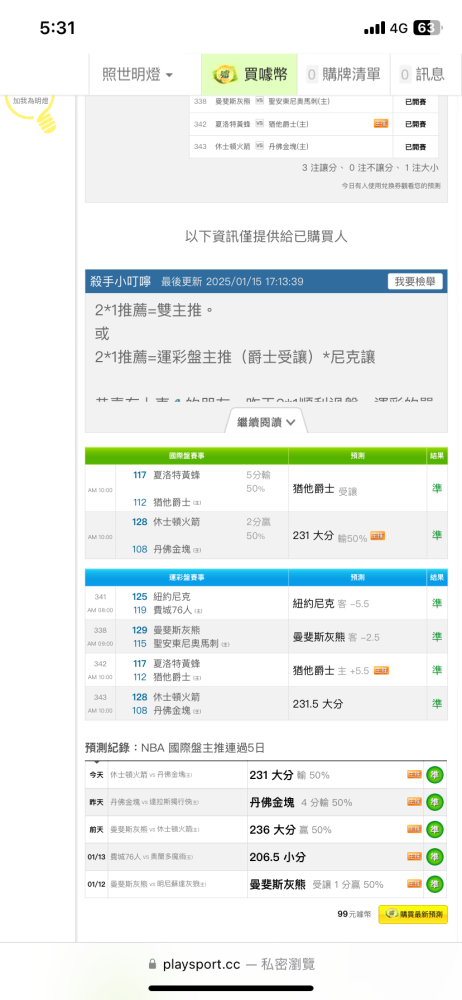Click the orange badge next to 231 大分 輸50%

(377, 536)
